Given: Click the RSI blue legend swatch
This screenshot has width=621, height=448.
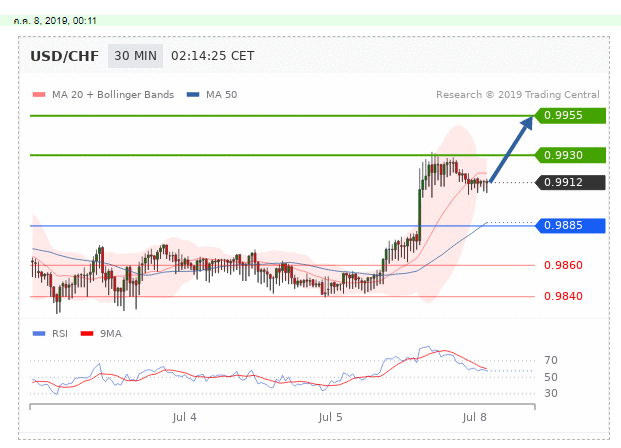Looking at the screenshot, I should click(39, 334).
